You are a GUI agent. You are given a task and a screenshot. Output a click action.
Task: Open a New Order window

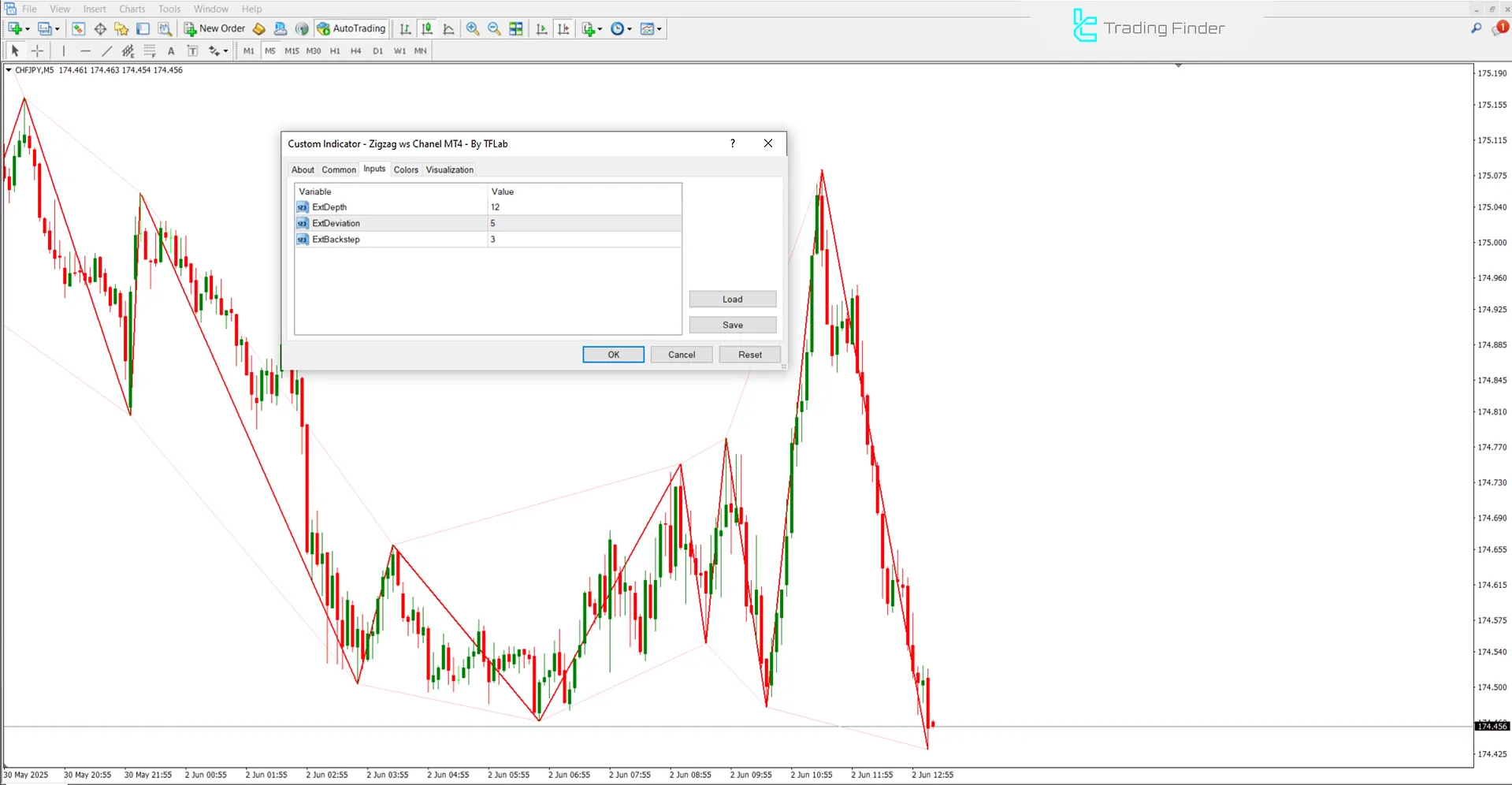[x=214, y=28]
